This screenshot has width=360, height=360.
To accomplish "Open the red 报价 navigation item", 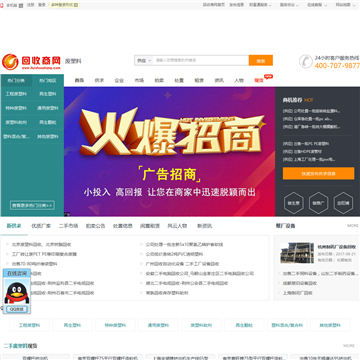I will click(x=259, y=80).
